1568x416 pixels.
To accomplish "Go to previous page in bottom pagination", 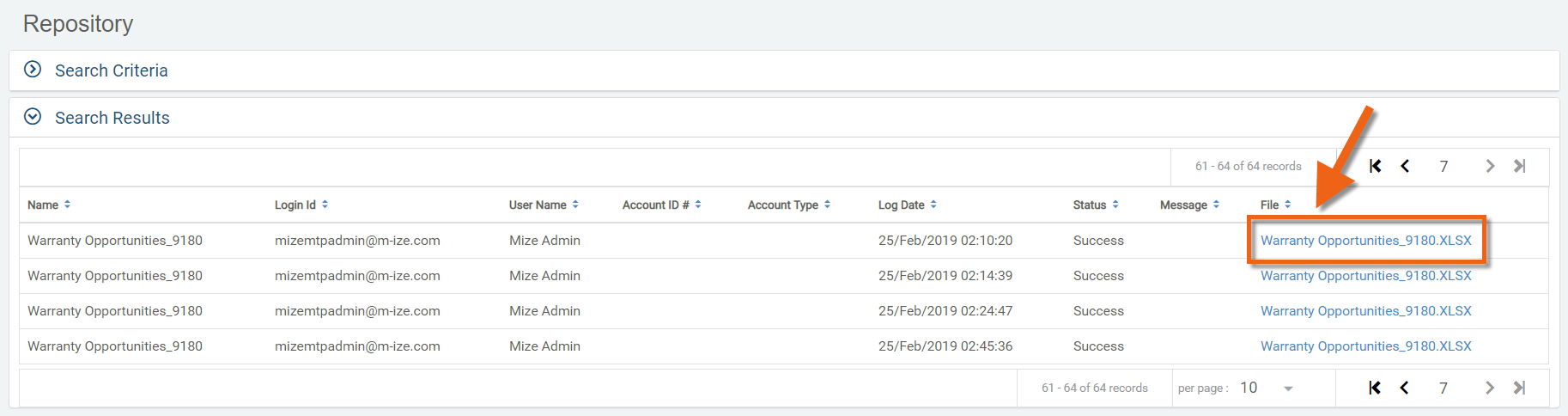I will click(1405, 388).
